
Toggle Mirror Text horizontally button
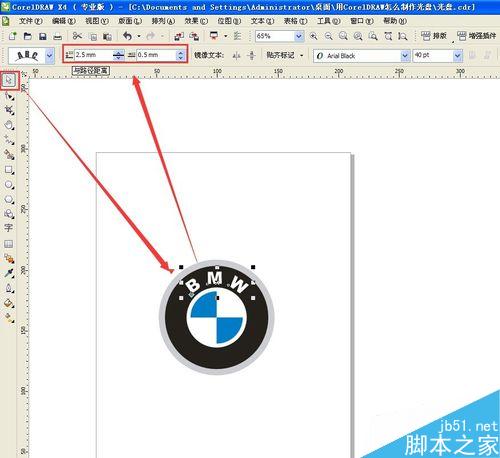[236, 55]
